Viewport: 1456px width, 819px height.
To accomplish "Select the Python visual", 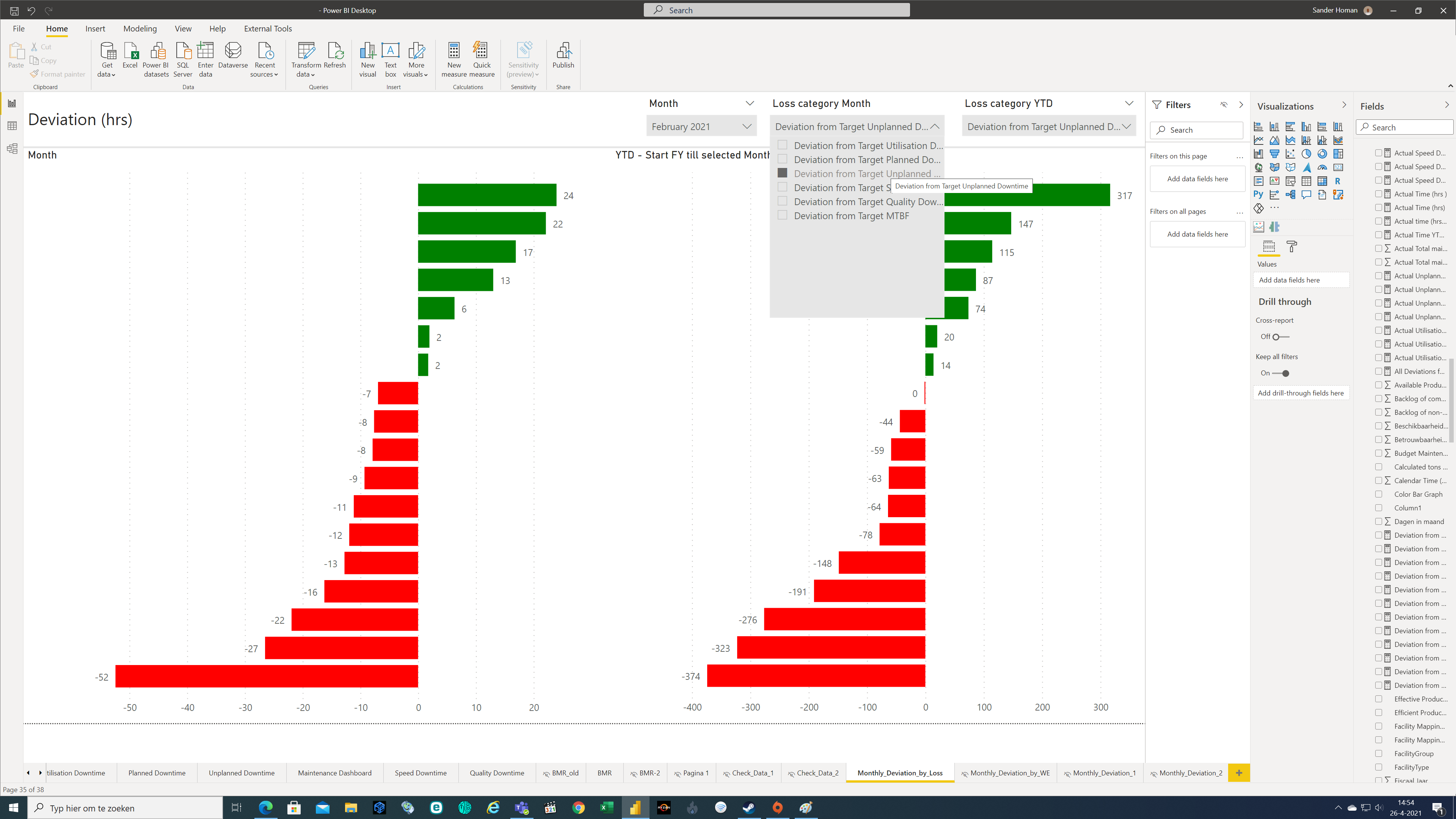I will 1258,195.
